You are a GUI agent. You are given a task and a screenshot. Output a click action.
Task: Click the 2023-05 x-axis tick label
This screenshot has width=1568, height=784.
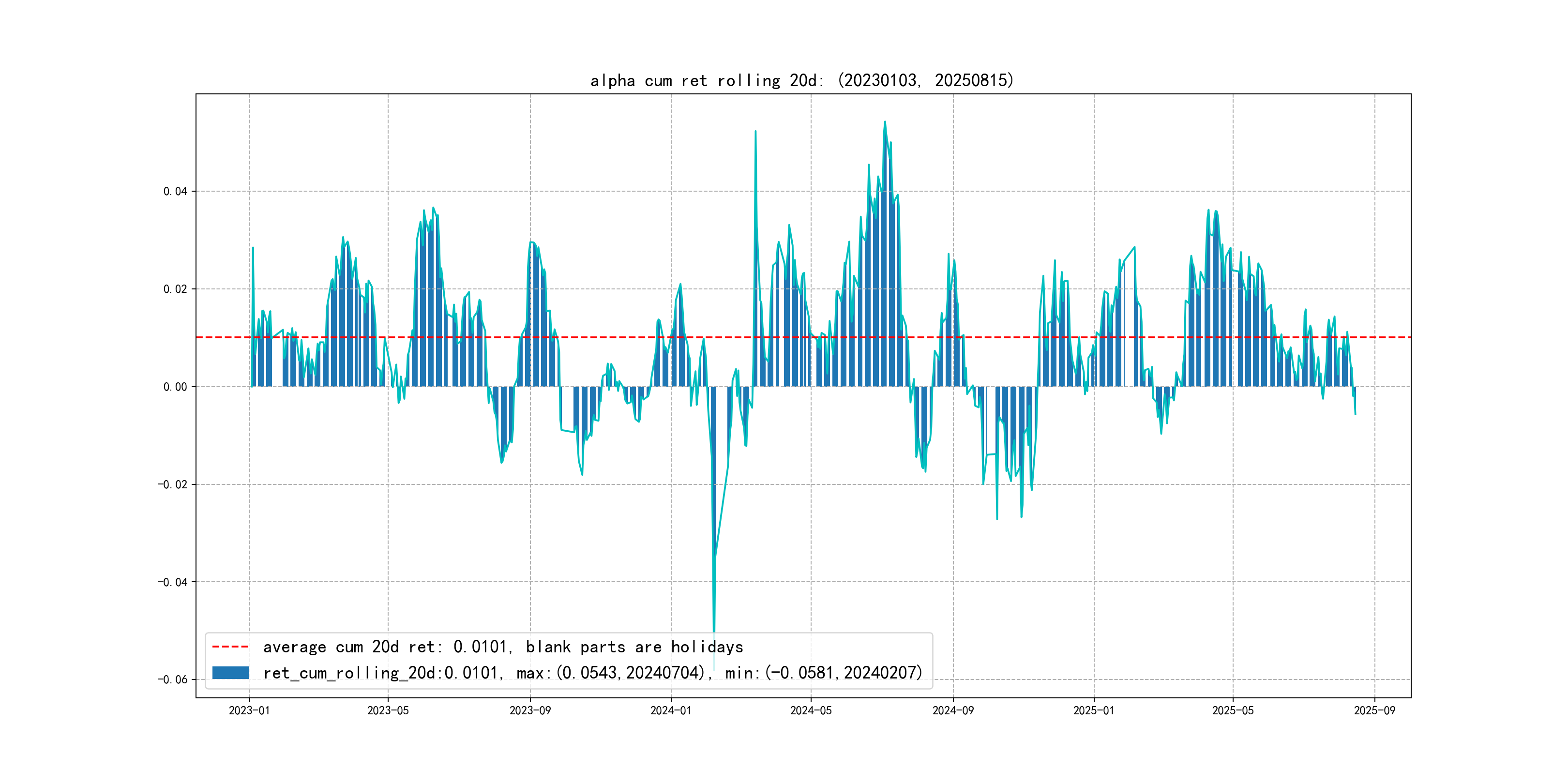click(x=388, y=711)
